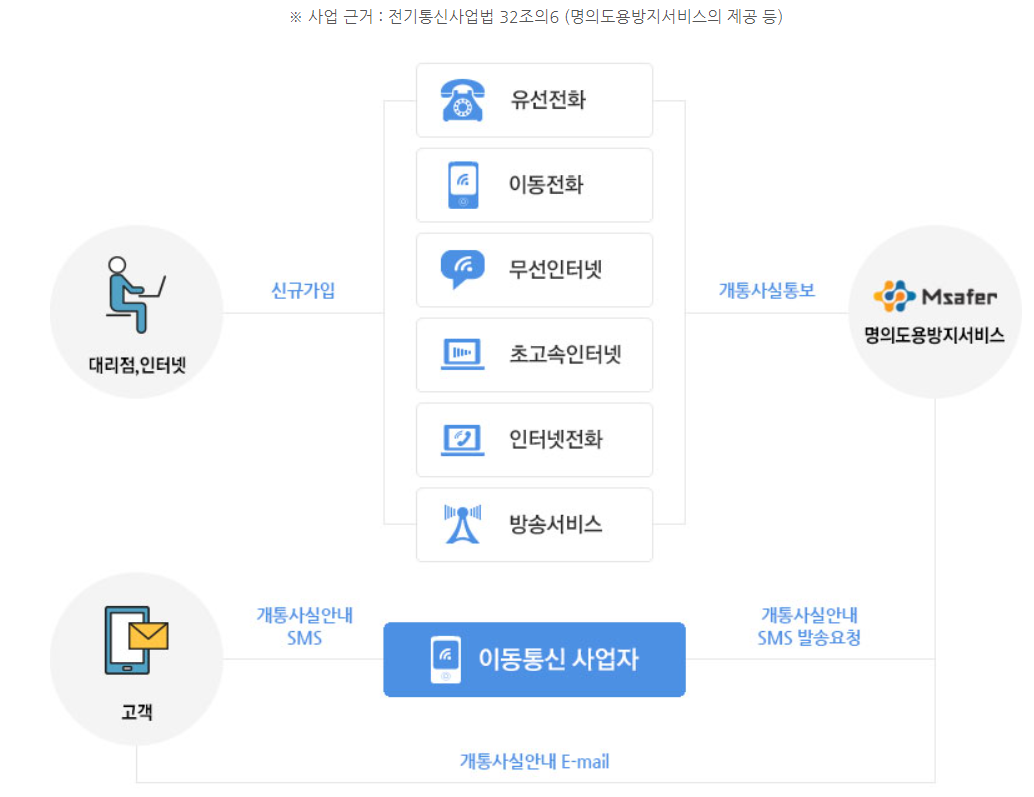Click the 대리점,인터넷 caption

(x=137, y=365)
